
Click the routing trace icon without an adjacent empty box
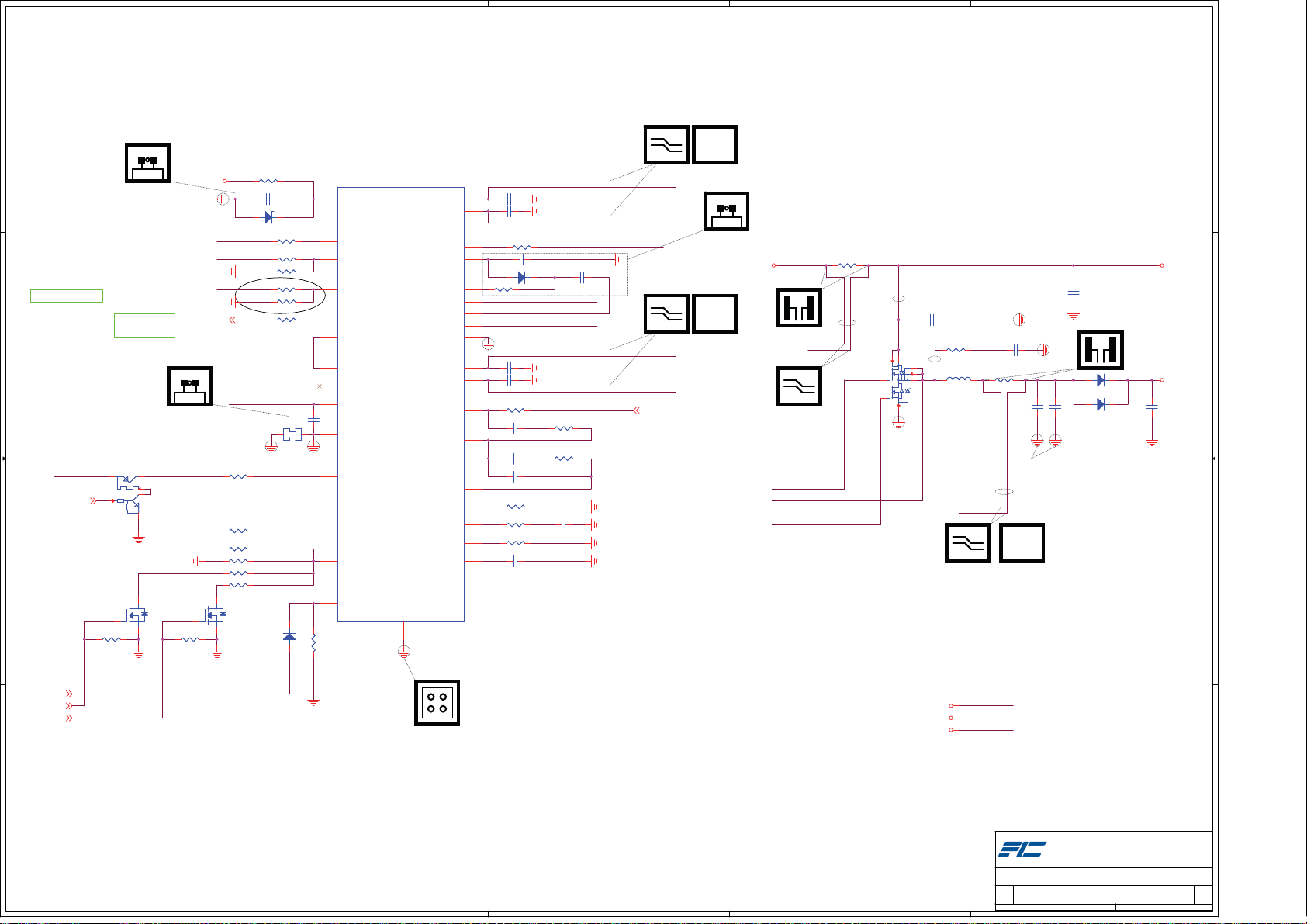point(800,386)
